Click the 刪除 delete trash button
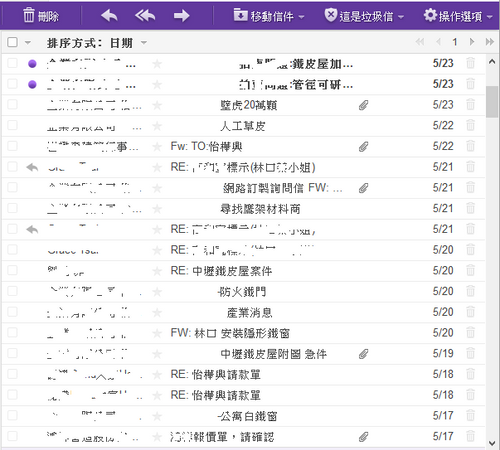 pos(41,16)
